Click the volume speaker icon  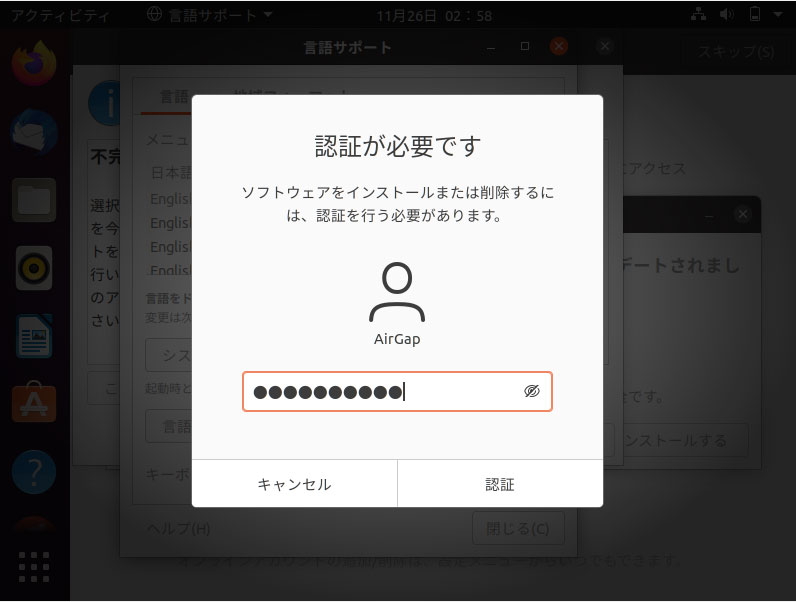pyautogui.click(x=726, y=15)
